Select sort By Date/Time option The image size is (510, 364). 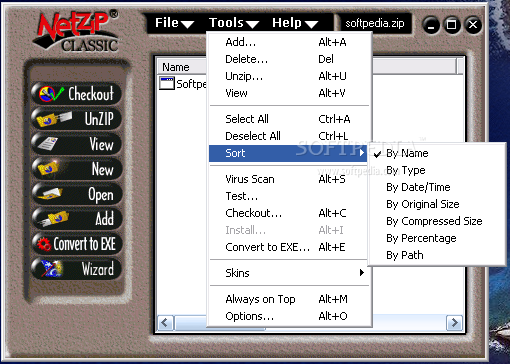point(437,187)
